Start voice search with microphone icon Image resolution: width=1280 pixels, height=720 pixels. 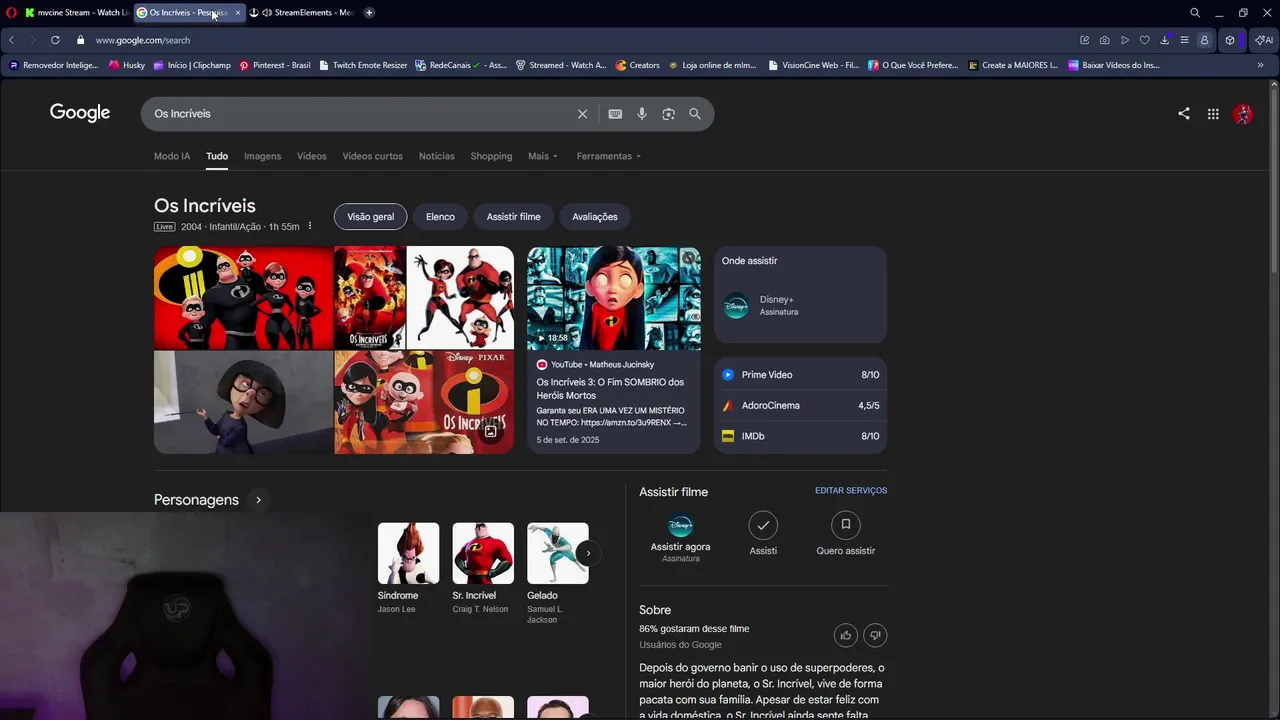(642, 114)
